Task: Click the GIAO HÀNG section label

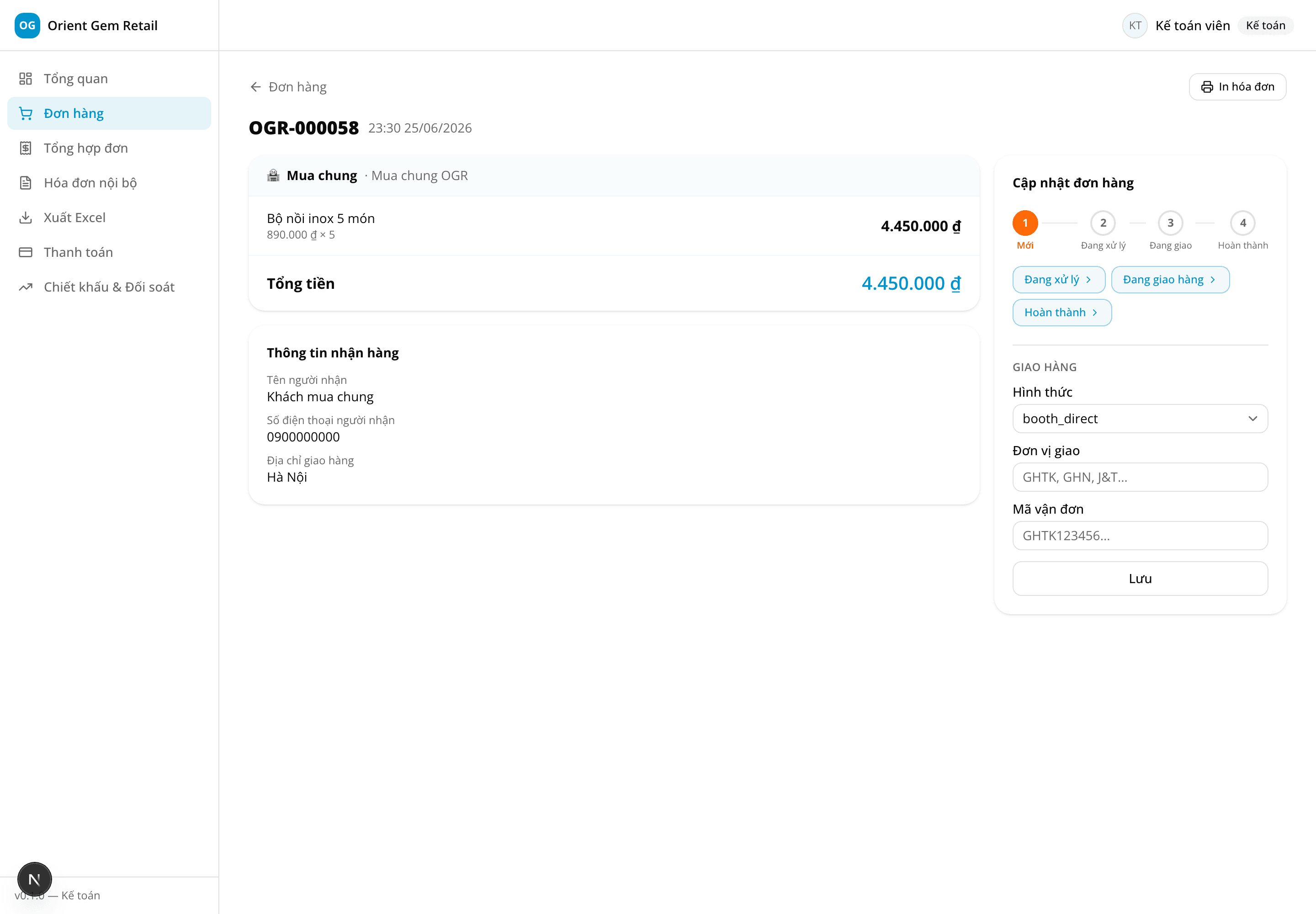Action: click(x=1044, y=367)
